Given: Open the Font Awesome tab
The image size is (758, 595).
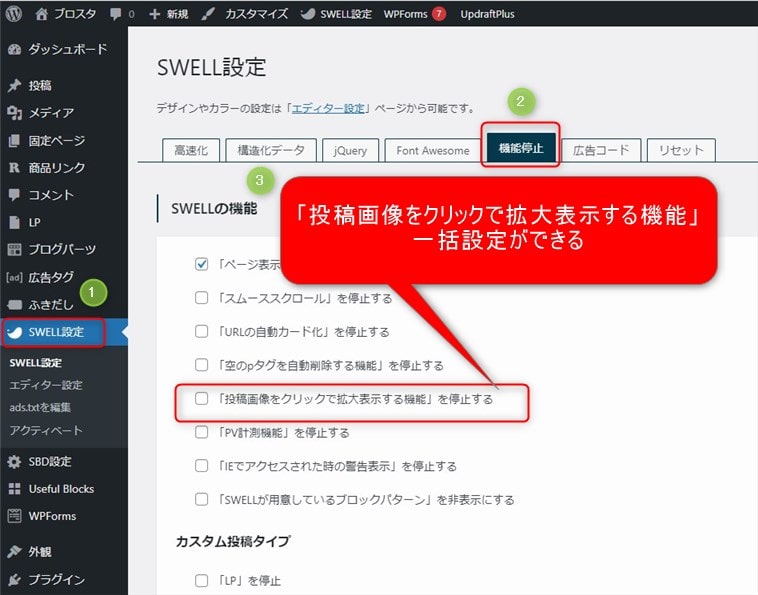Looking at the screenshot, I should point(433,150).
